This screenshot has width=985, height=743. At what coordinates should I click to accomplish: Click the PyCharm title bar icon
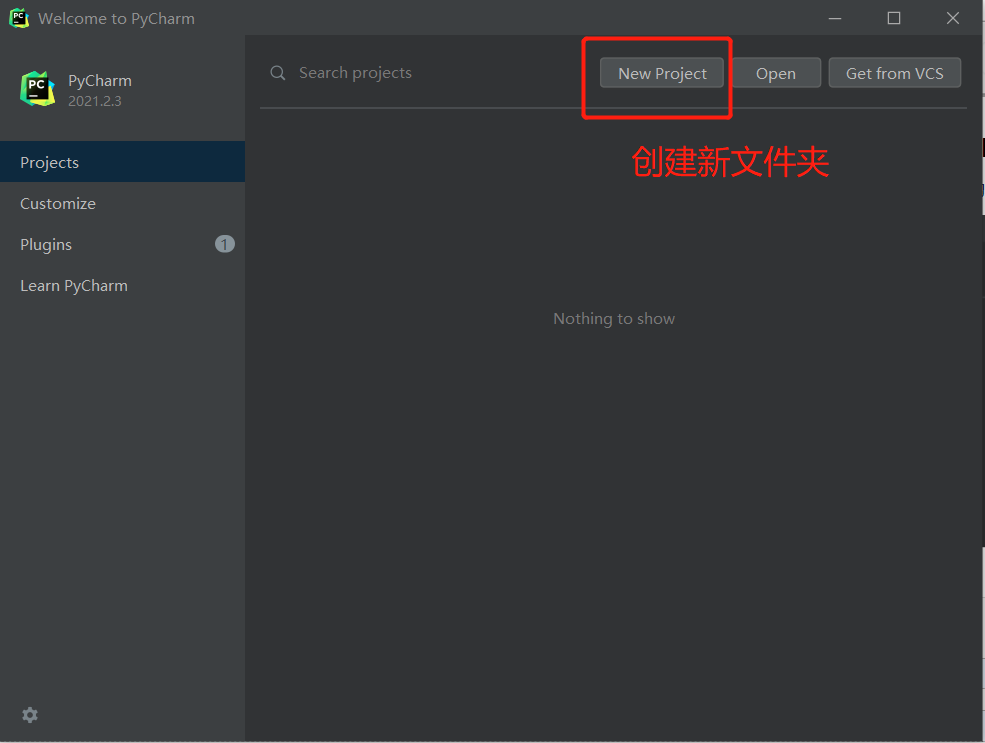19,18
